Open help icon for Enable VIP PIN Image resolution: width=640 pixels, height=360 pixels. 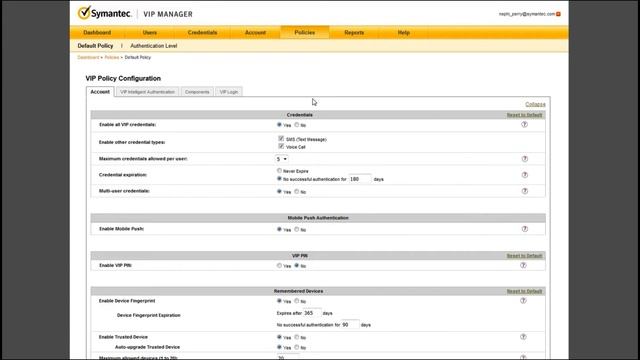pyautogui.click(x=523, y=265)
